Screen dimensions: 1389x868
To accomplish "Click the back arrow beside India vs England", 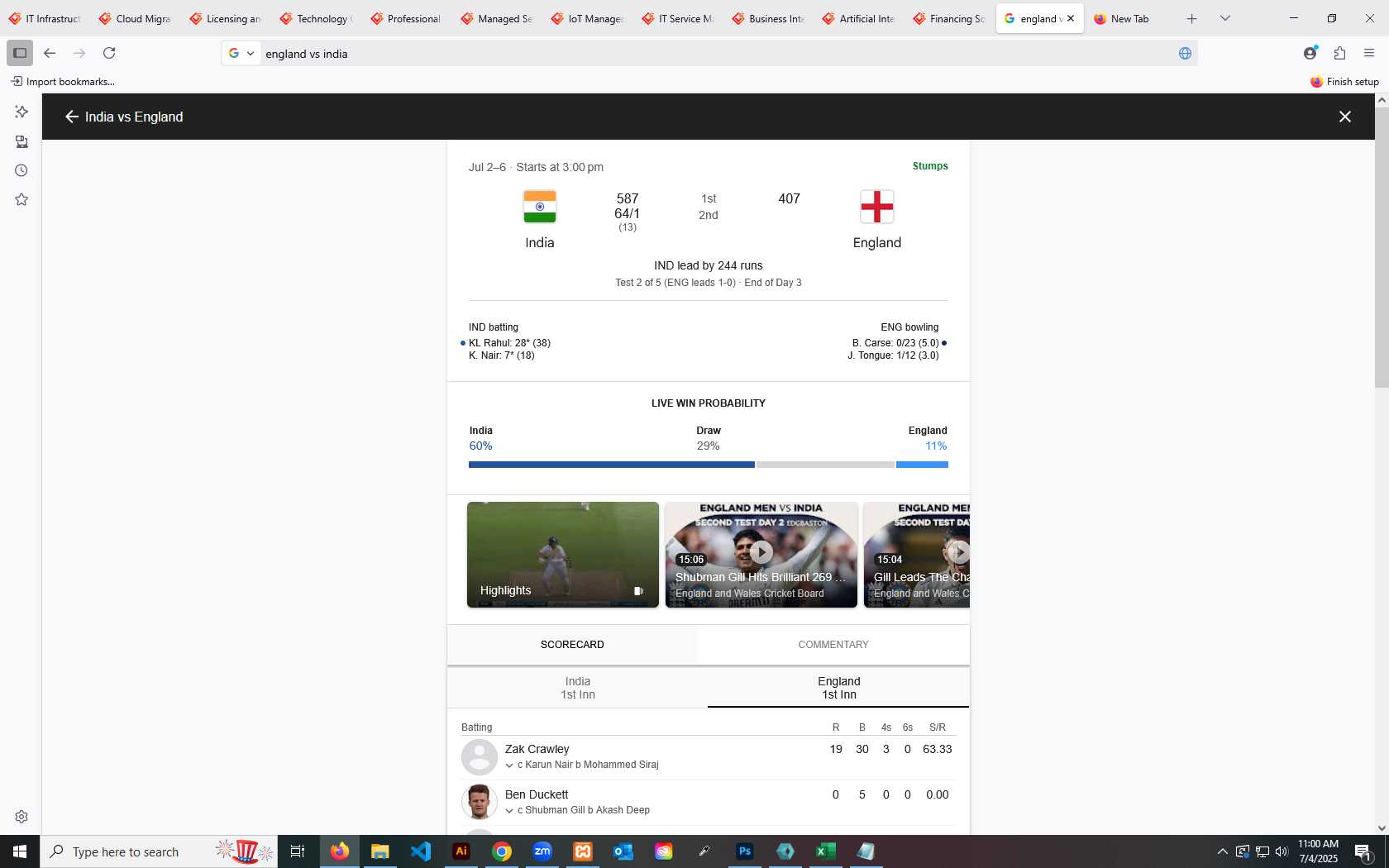I will 72,117.
